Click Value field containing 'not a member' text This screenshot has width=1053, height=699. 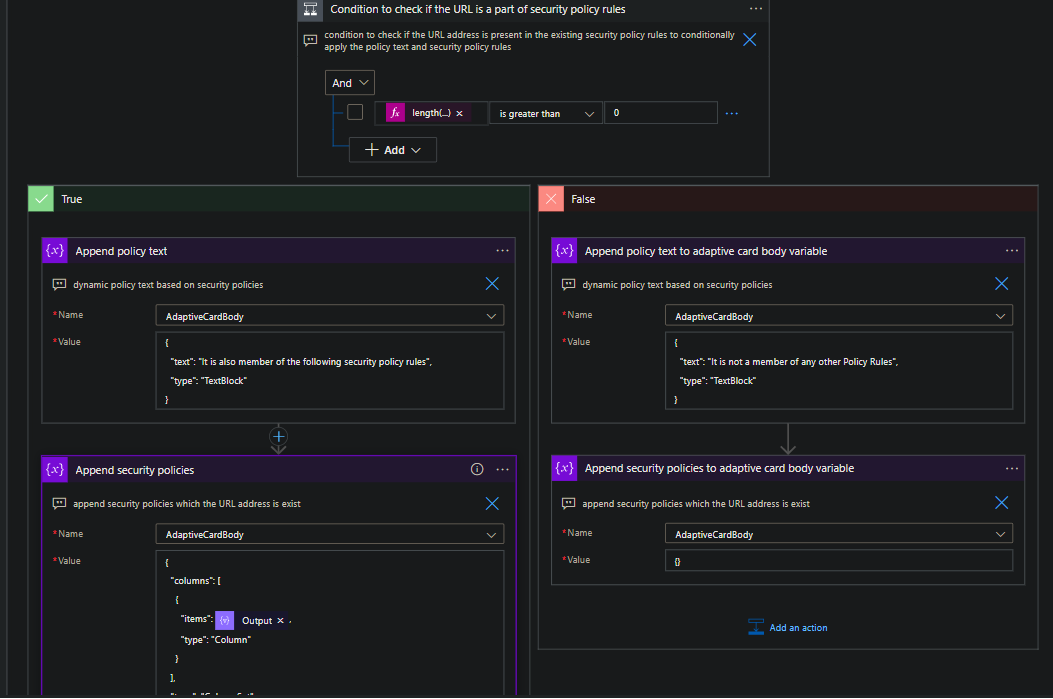coord(839,371)
